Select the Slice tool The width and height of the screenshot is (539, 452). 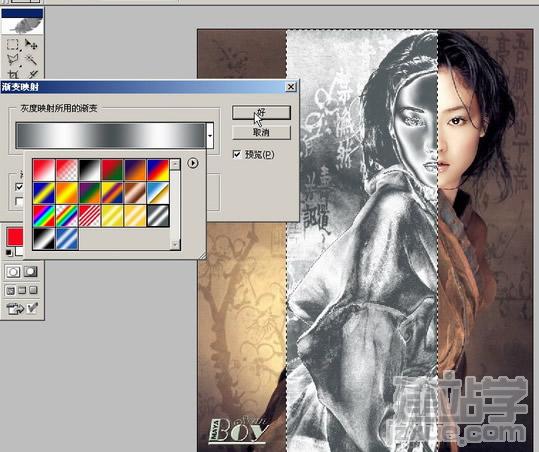tap(32, 74)
